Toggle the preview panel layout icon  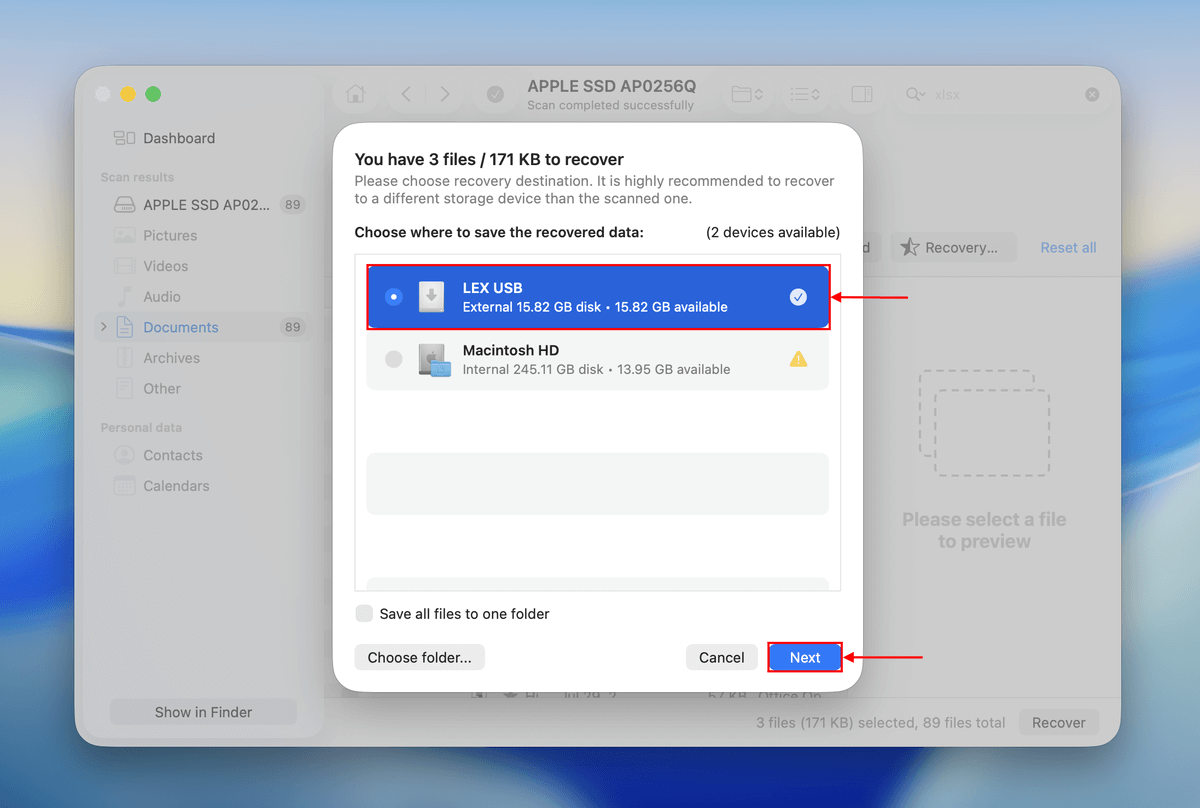(861, 93)
